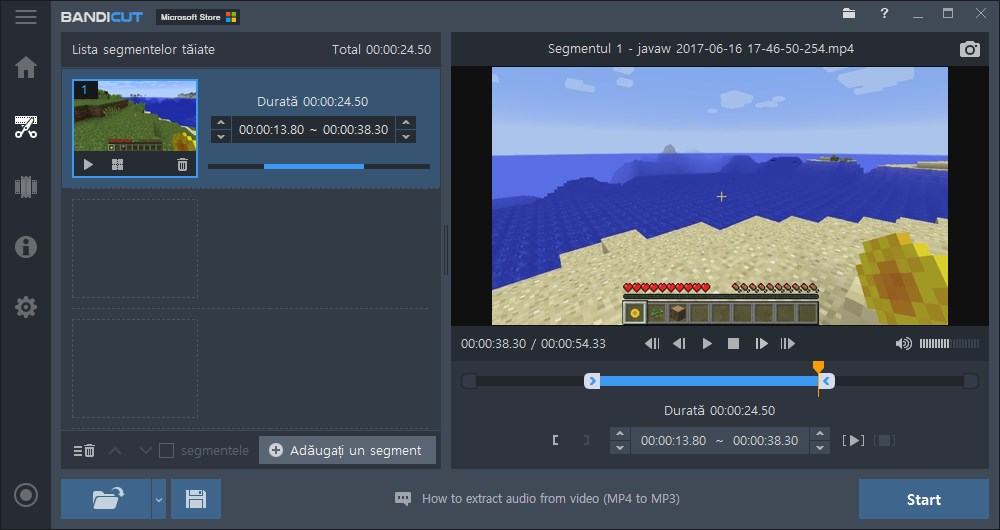
Task: Click the Start button
Action: point(923,499)
